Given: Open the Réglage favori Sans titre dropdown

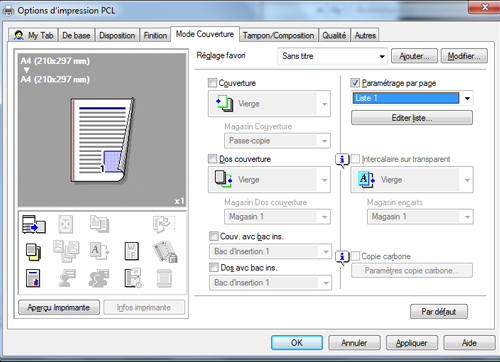Looking at the screenshot, I should tap(333, 56).
